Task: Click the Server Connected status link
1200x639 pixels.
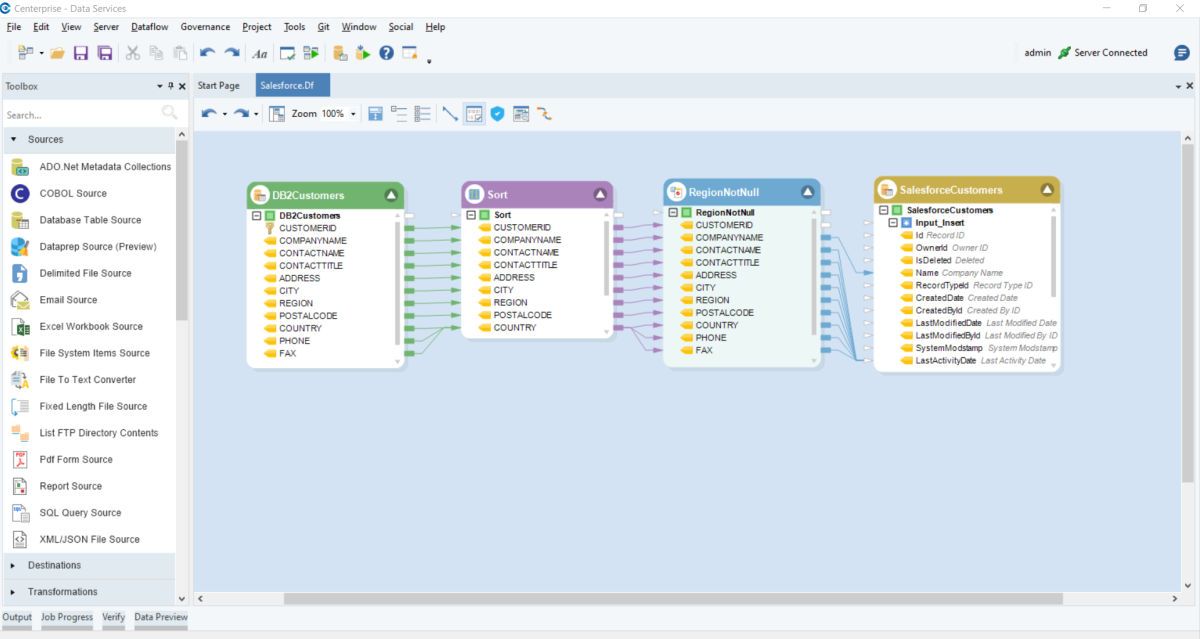Action: coord(1113,52)
